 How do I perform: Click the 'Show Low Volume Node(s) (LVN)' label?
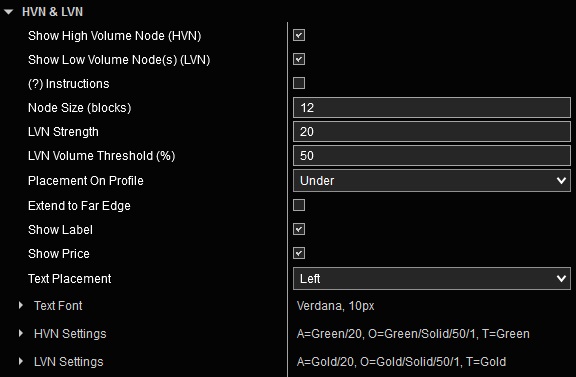point(119,60)
